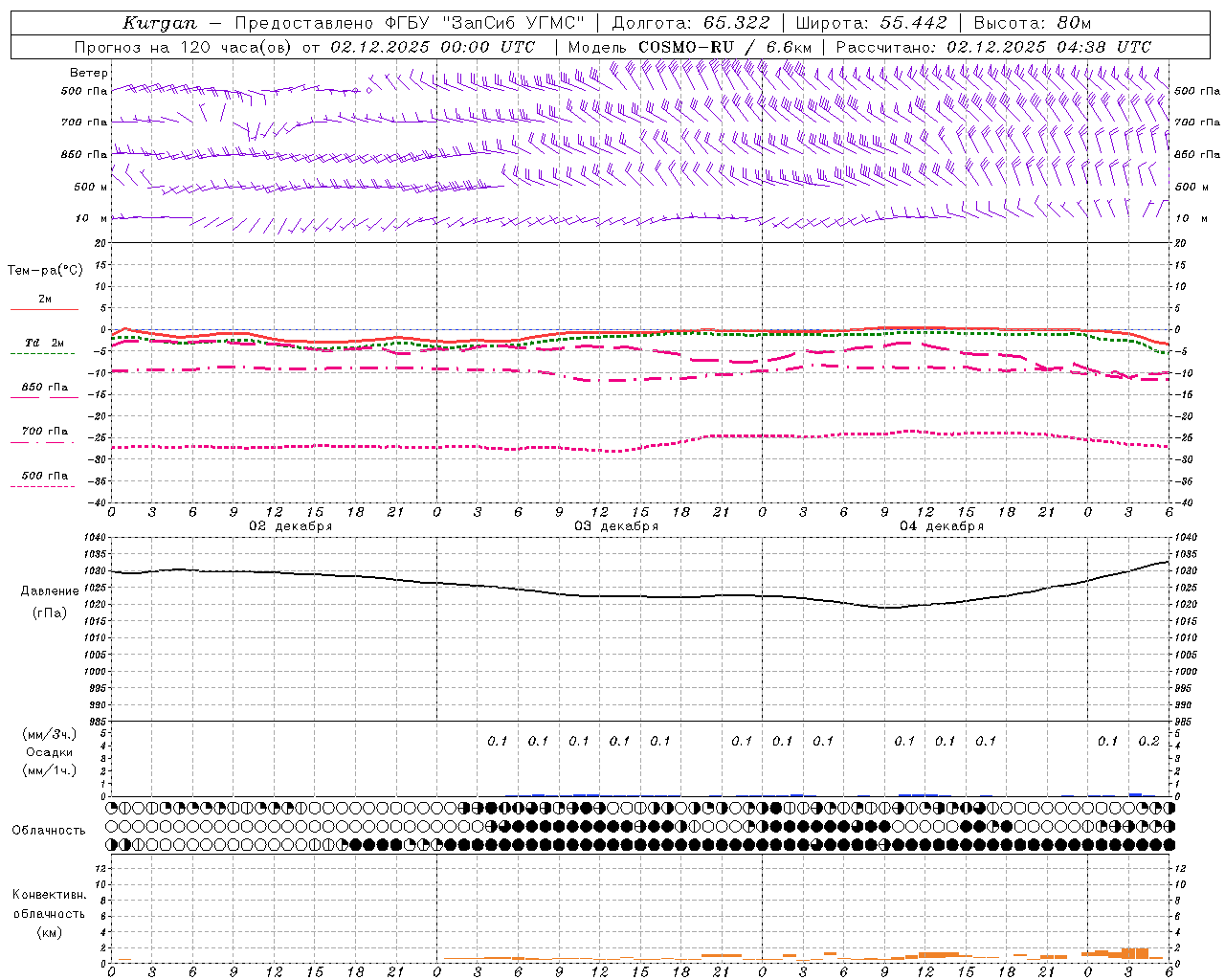Viewport: 1225px width, 980px height.
Task: Click the '04 декабря' date label
Action: click(942, 526)
